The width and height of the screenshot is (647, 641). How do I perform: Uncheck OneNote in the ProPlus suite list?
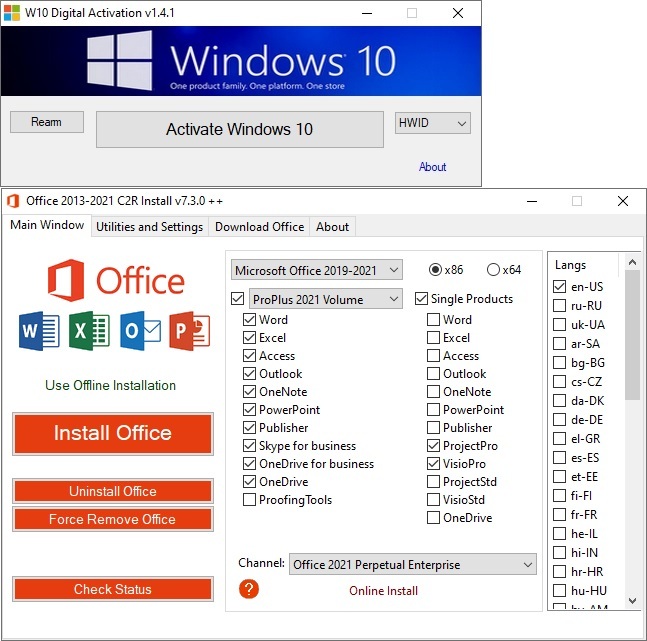(x=249, y=391)
